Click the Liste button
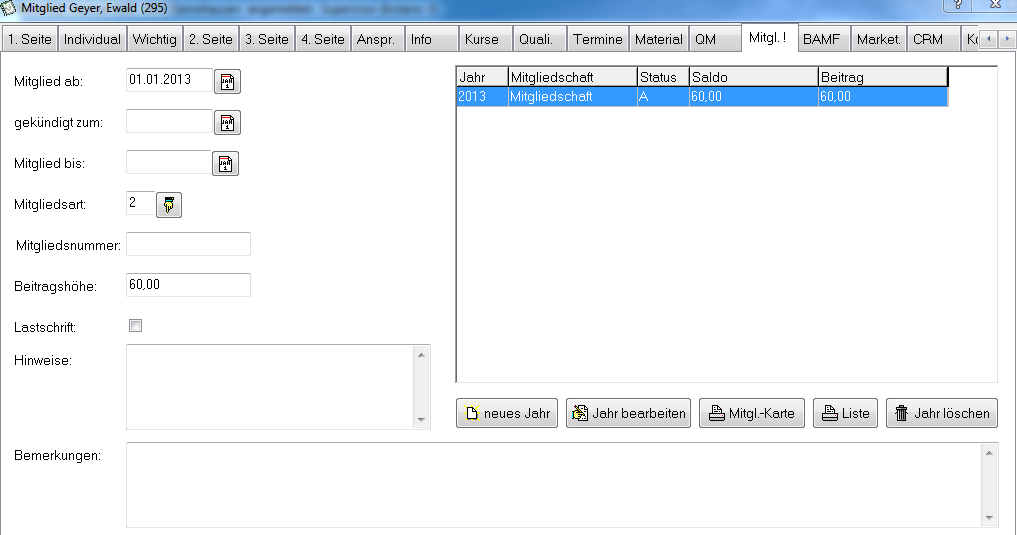 (x=845, y=413)
